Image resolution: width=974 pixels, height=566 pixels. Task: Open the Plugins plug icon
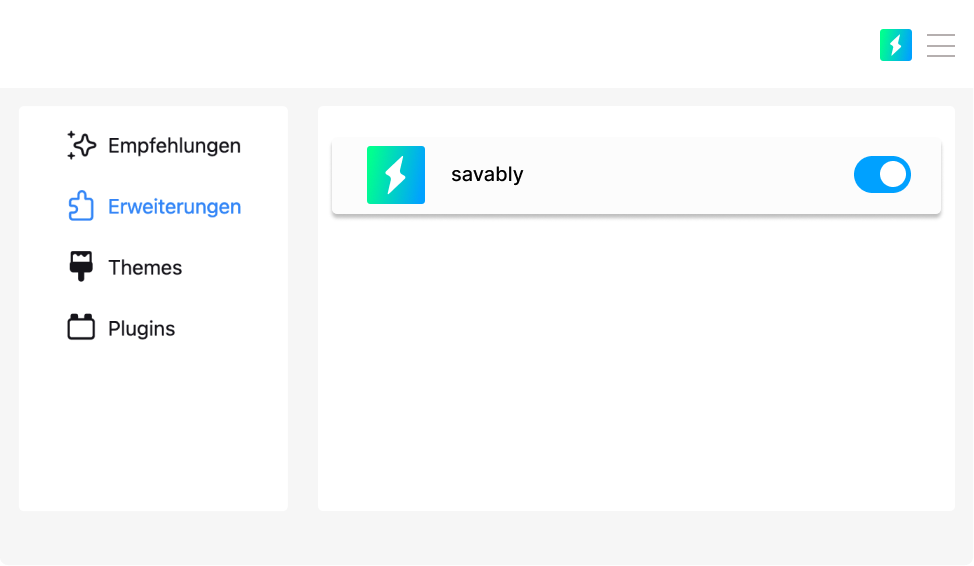[x=81, y=327]
